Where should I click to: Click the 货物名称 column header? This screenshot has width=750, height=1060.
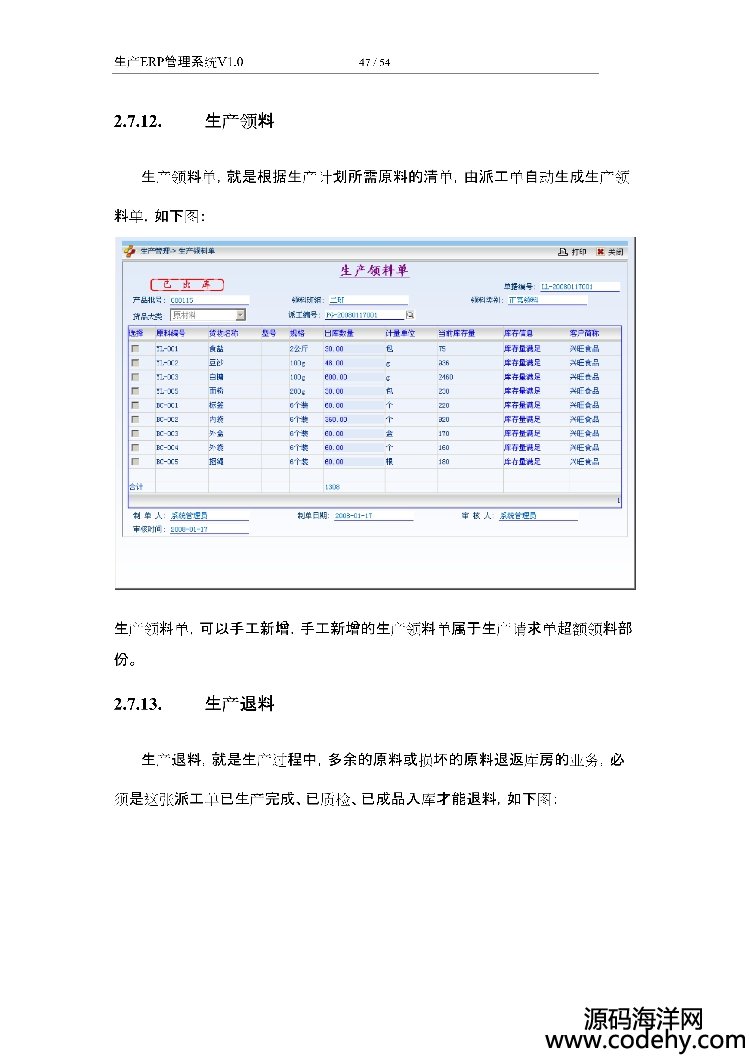coord(223,333)
